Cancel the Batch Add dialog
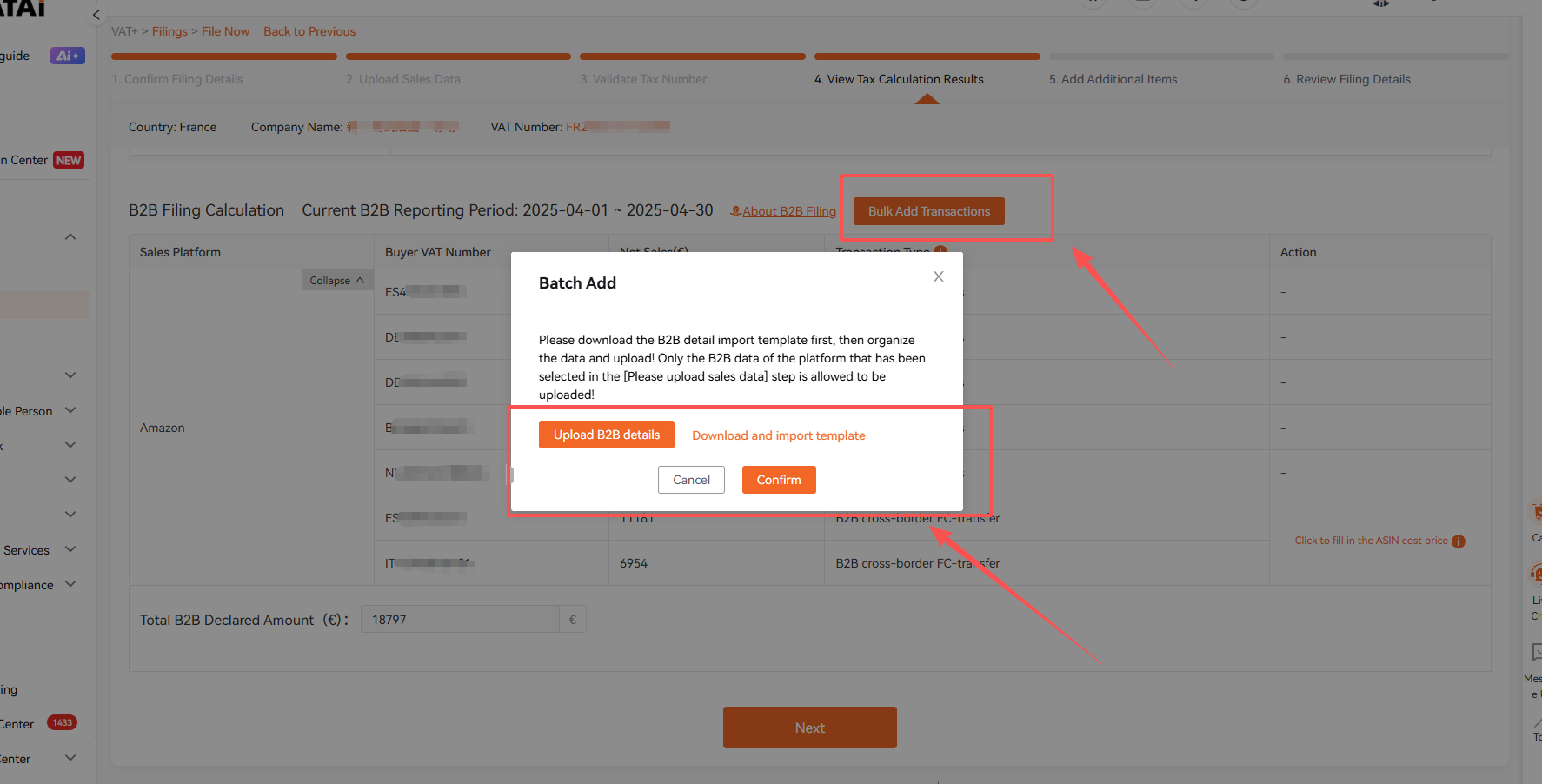Image resolution: width=1542 pixels, height=784 pixels. click(691, 480)
